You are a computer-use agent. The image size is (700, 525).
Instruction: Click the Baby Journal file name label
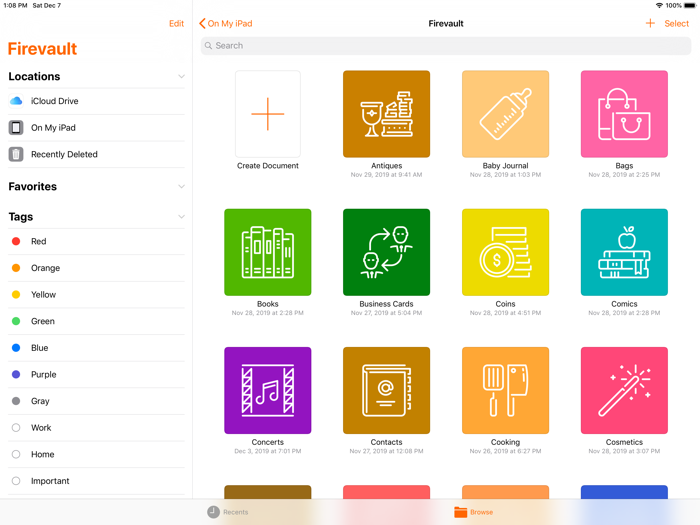click(x=505, y=166)
